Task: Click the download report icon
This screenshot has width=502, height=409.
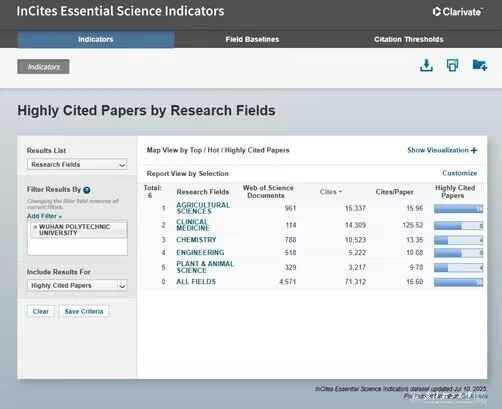Action: (x=426, y=65)
